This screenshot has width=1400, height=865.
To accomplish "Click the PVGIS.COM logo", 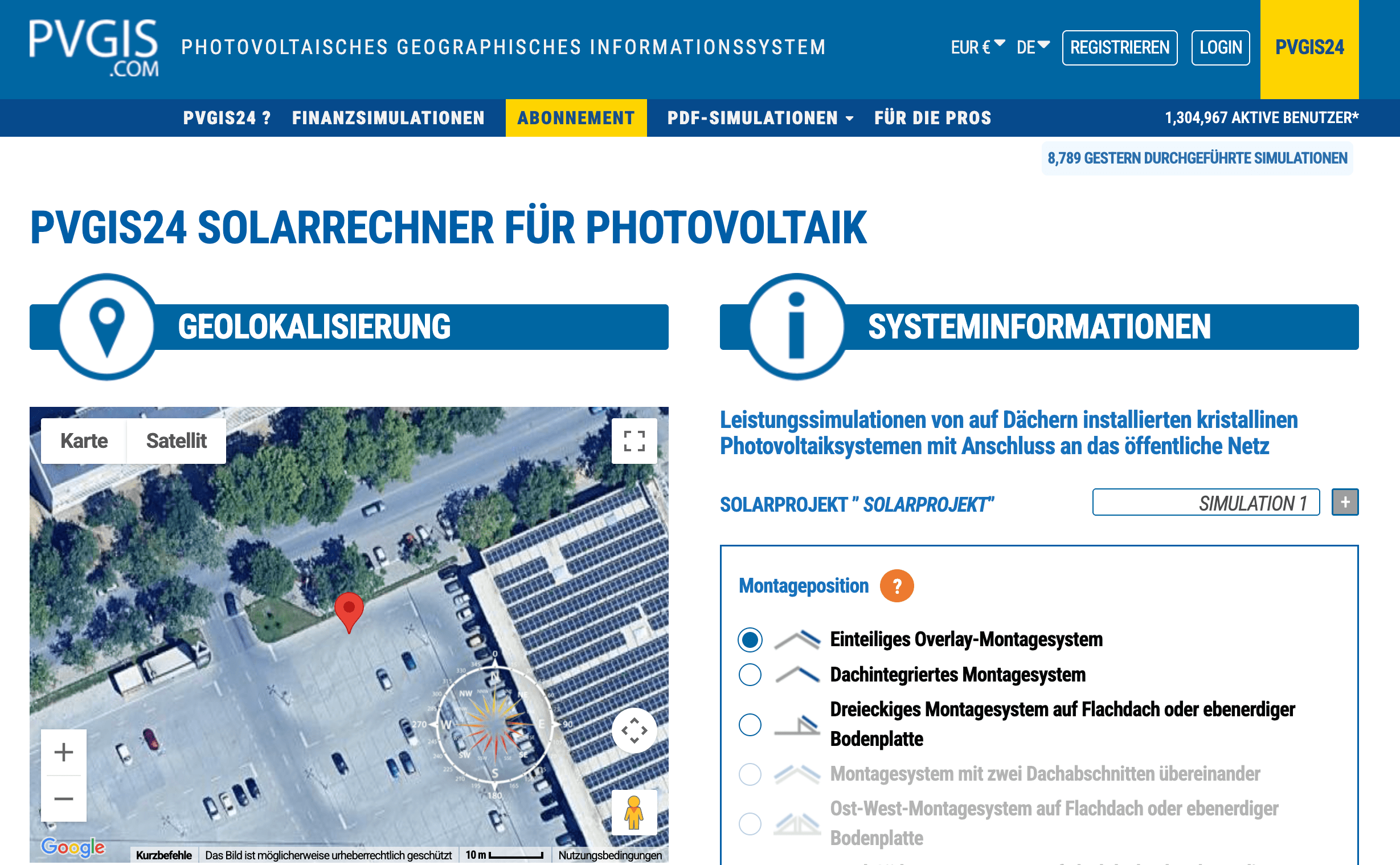I will [x=95, y=48].
